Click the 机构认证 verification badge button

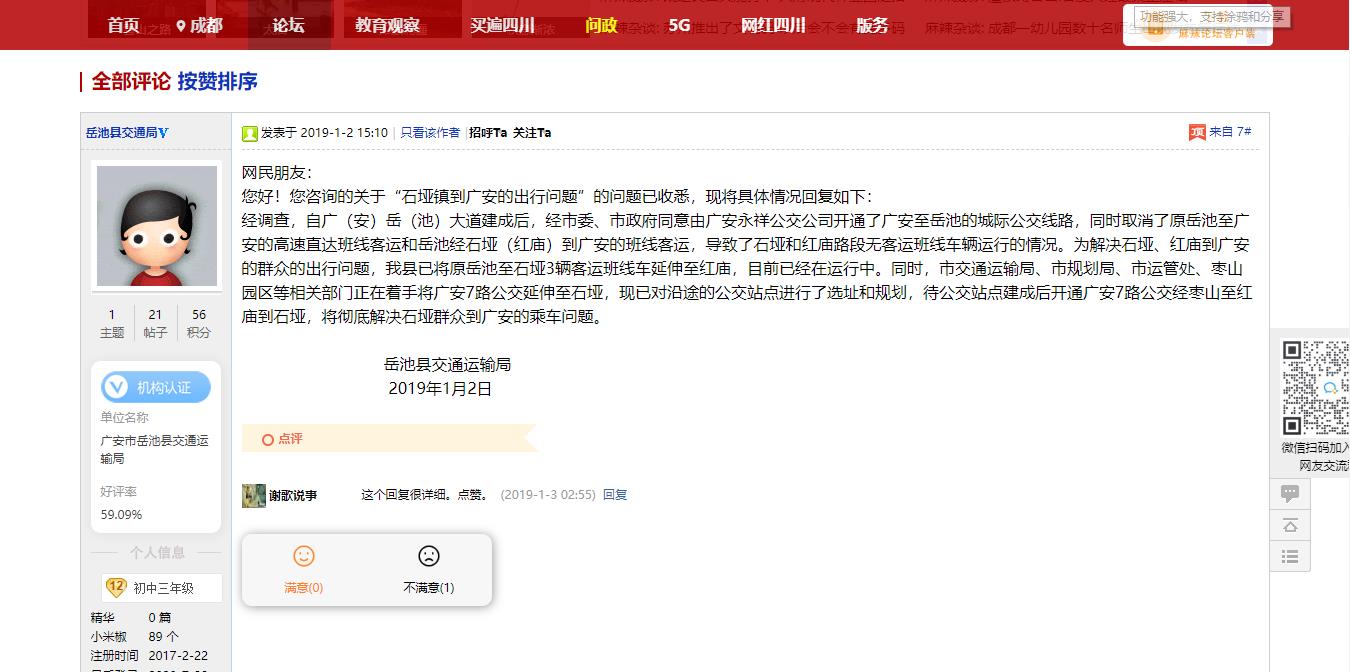pyautogui.click(x=156, y=387)
